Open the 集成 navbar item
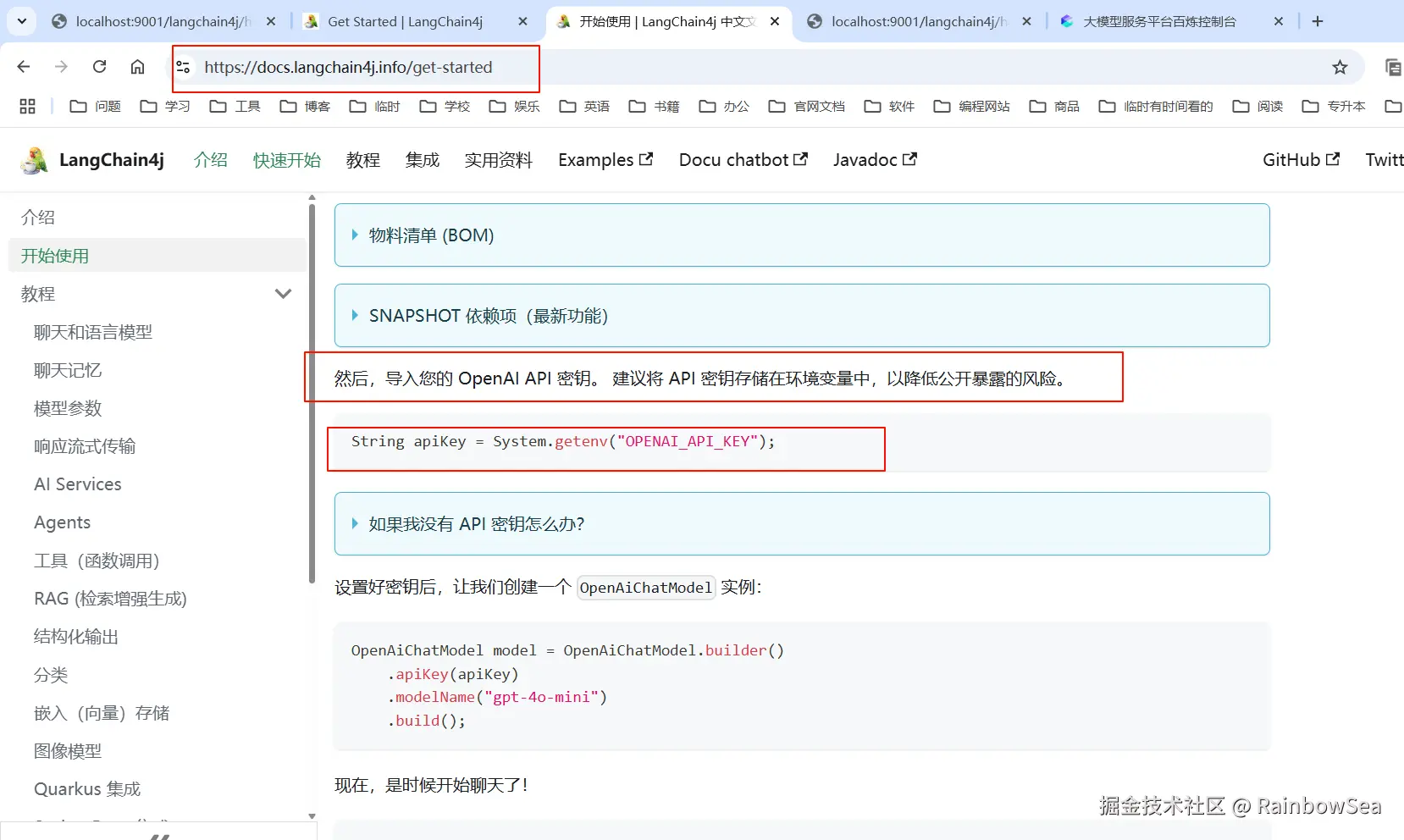Viewport: 1404px width, 840px height. (x=423, y=160)
